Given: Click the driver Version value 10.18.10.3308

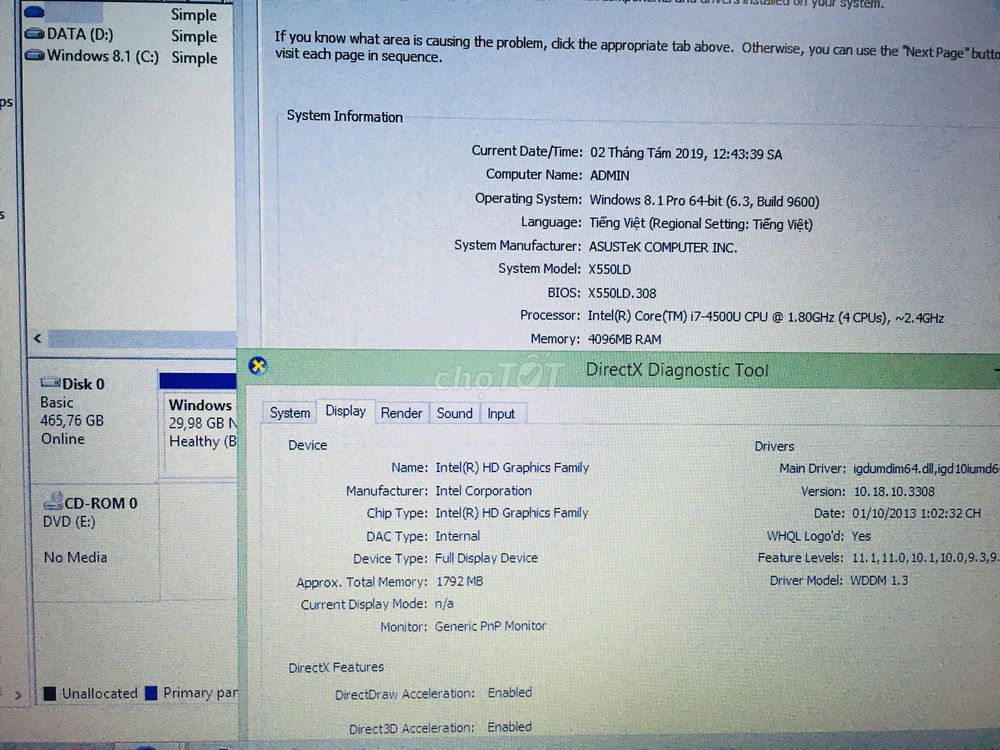Looking at the screenshot, I should coord(894,491).
